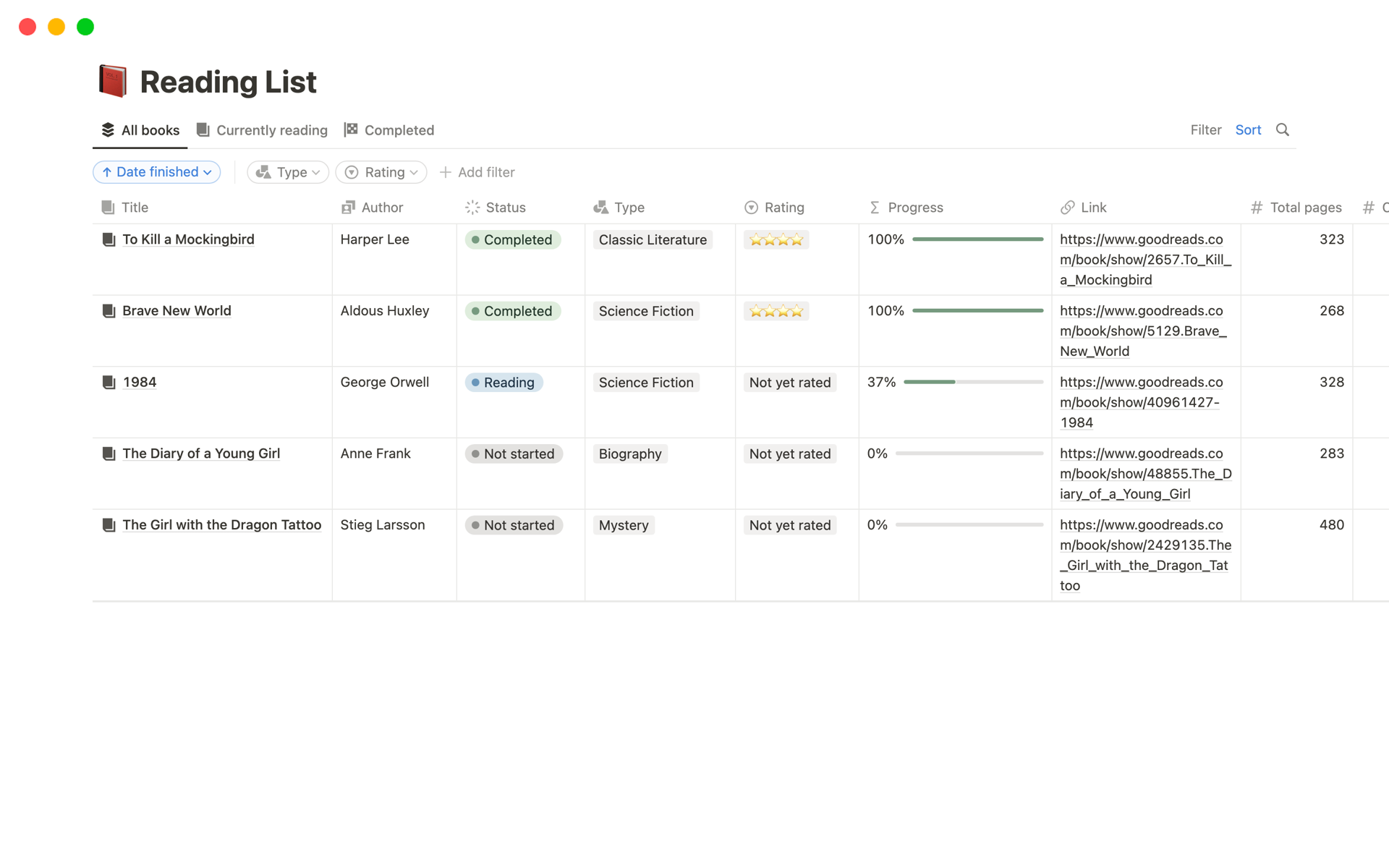Click the search magnifier icon
Image resolution: width=1389 pixels, height=868 pixels.
1283,129
